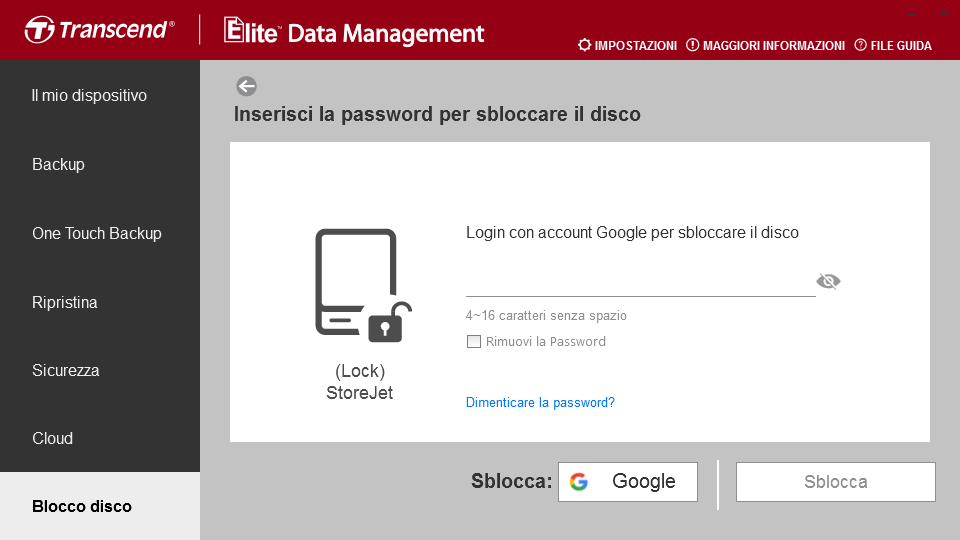Click the Google G logo icon

579,482
